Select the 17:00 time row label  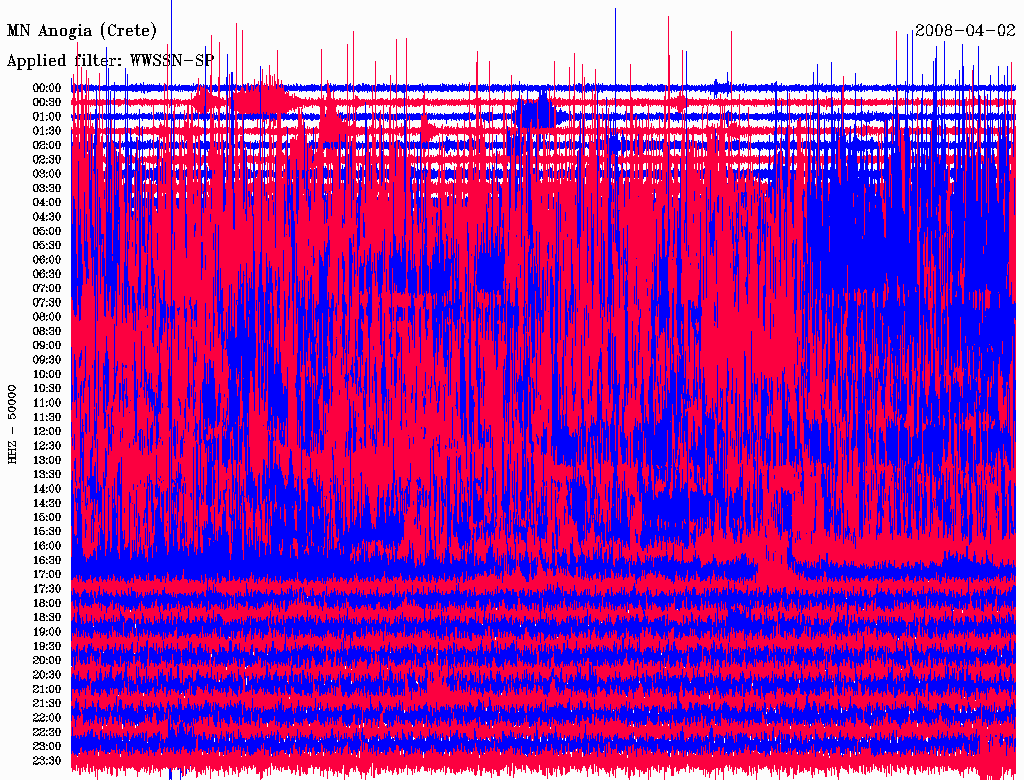(x=47, y=575)
